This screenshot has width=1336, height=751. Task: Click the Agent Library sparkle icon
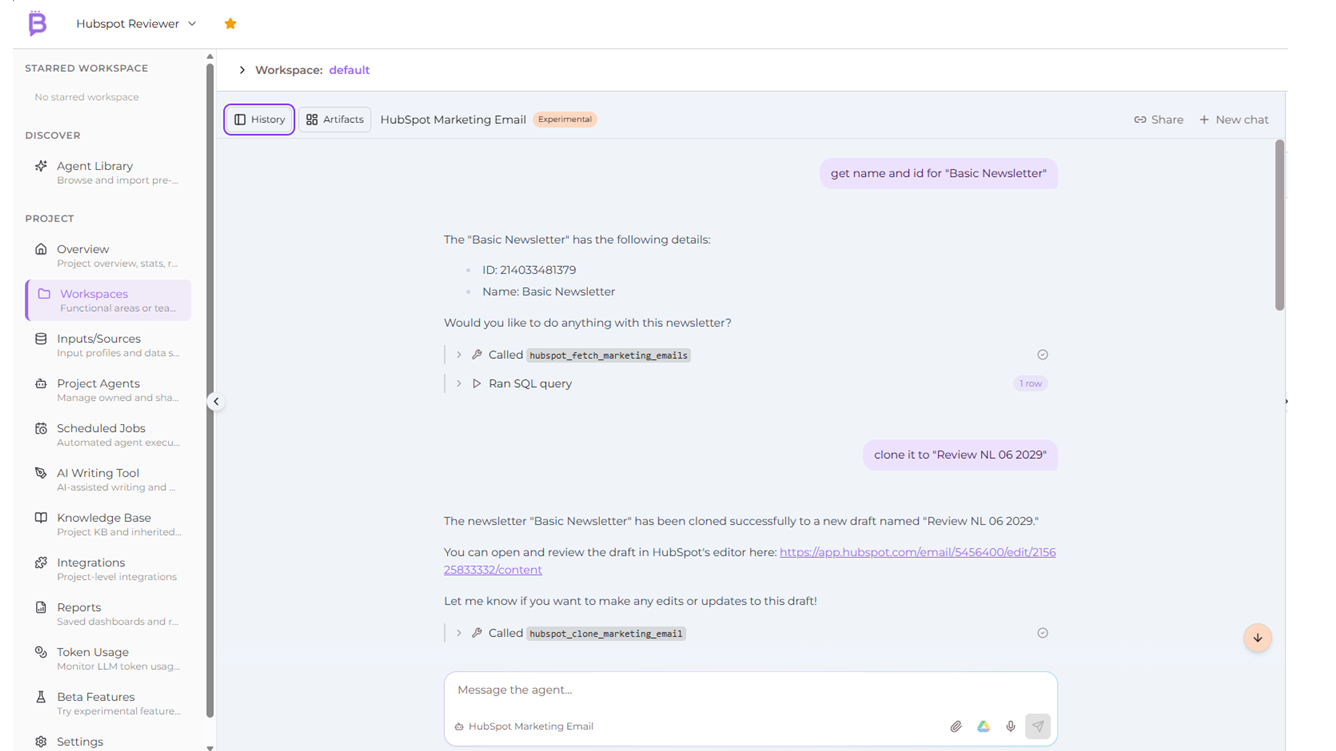(x=41, y=166)
